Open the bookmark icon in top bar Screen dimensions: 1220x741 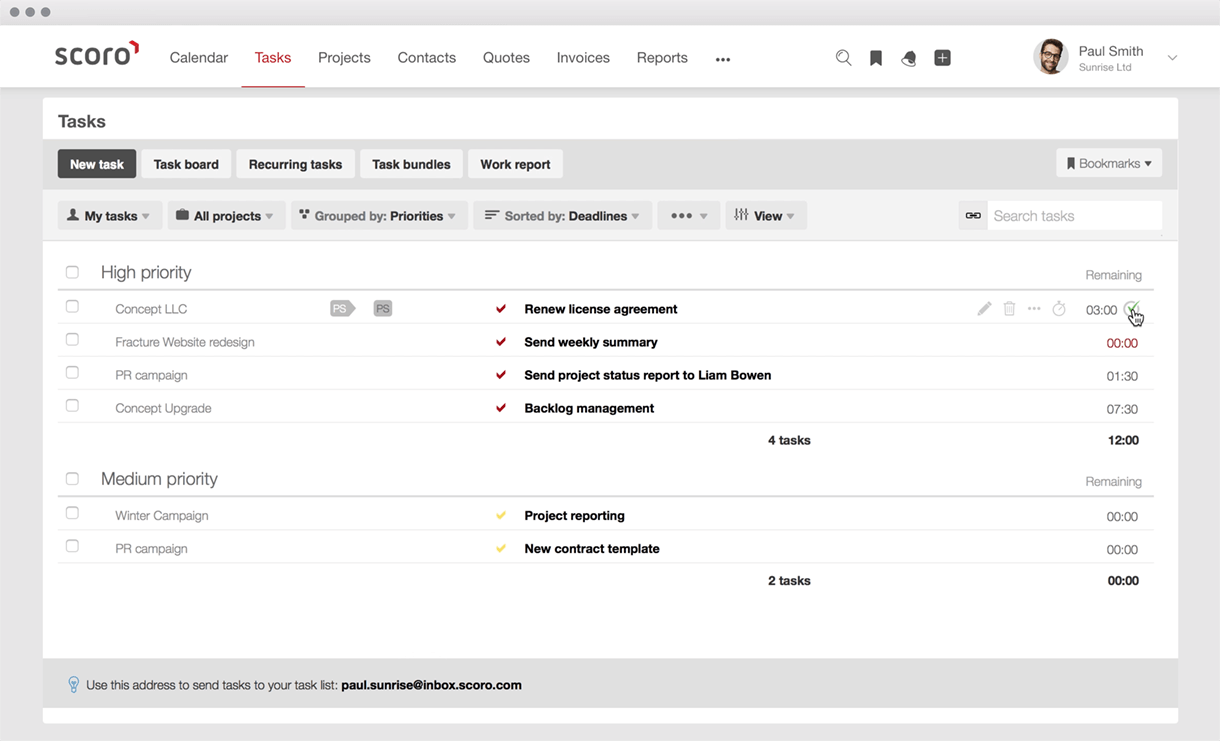pos(876,58)
